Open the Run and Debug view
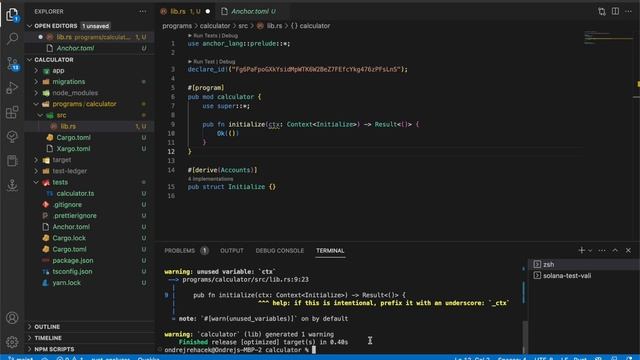 12,88
